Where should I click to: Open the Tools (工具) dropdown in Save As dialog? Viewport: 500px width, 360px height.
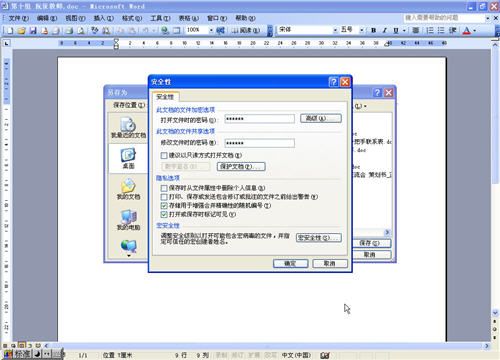tap(360, 106)
